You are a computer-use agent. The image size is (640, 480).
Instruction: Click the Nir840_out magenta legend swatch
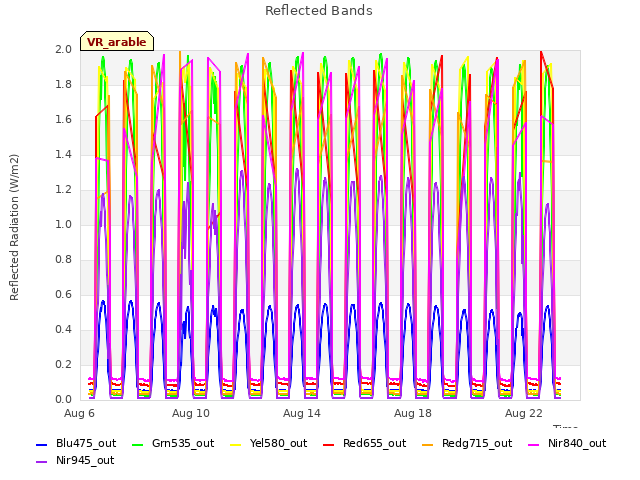point(533,445)
